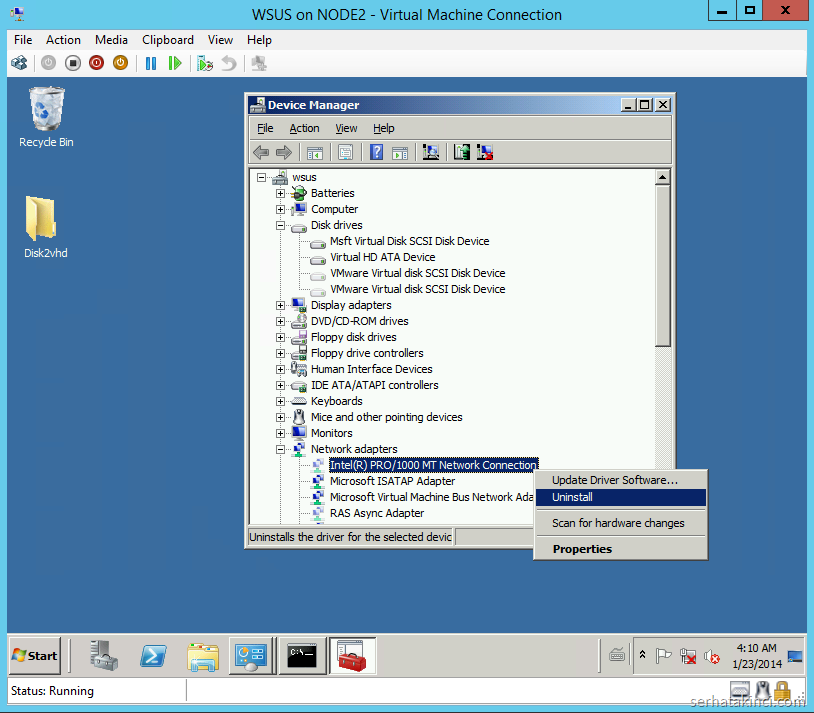Choose Update Driver Software from context menu
814x713 pixels.
pos(620,480)
